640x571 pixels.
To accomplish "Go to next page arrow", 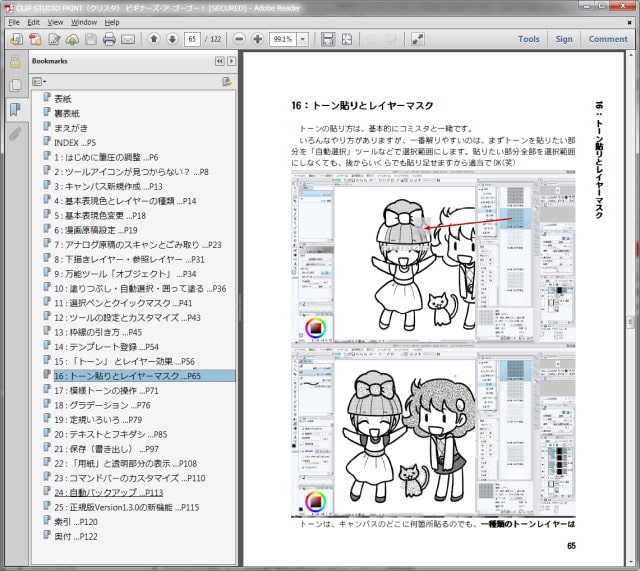I will 172,39.
